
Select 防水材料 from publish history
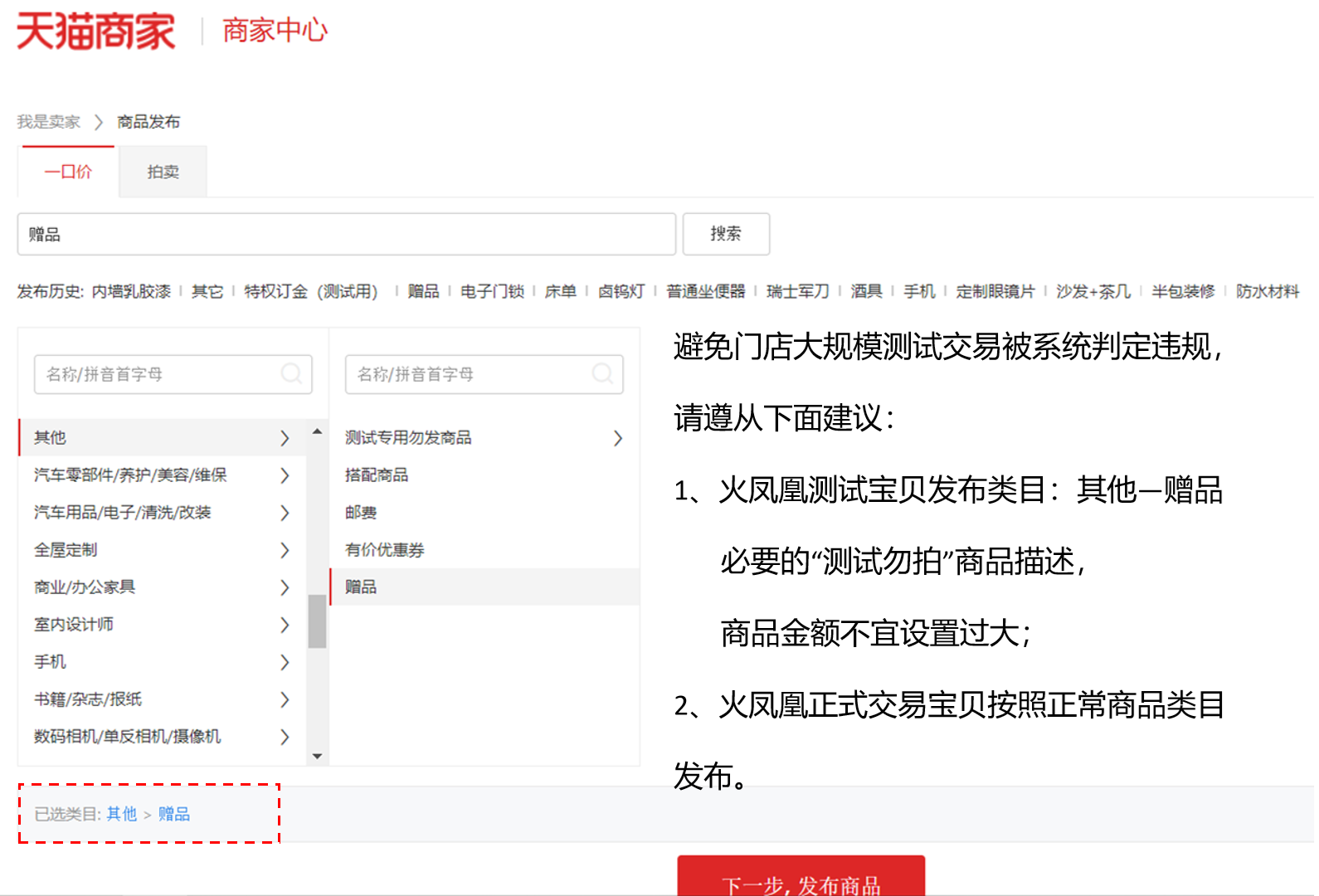point(1268,291)
